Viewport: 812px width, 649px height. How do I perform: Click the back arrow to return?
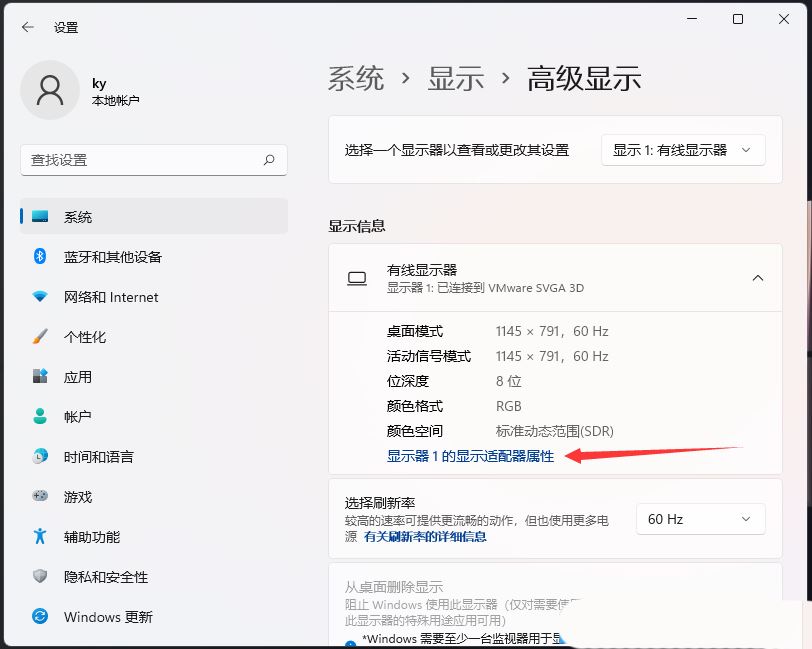27,27
